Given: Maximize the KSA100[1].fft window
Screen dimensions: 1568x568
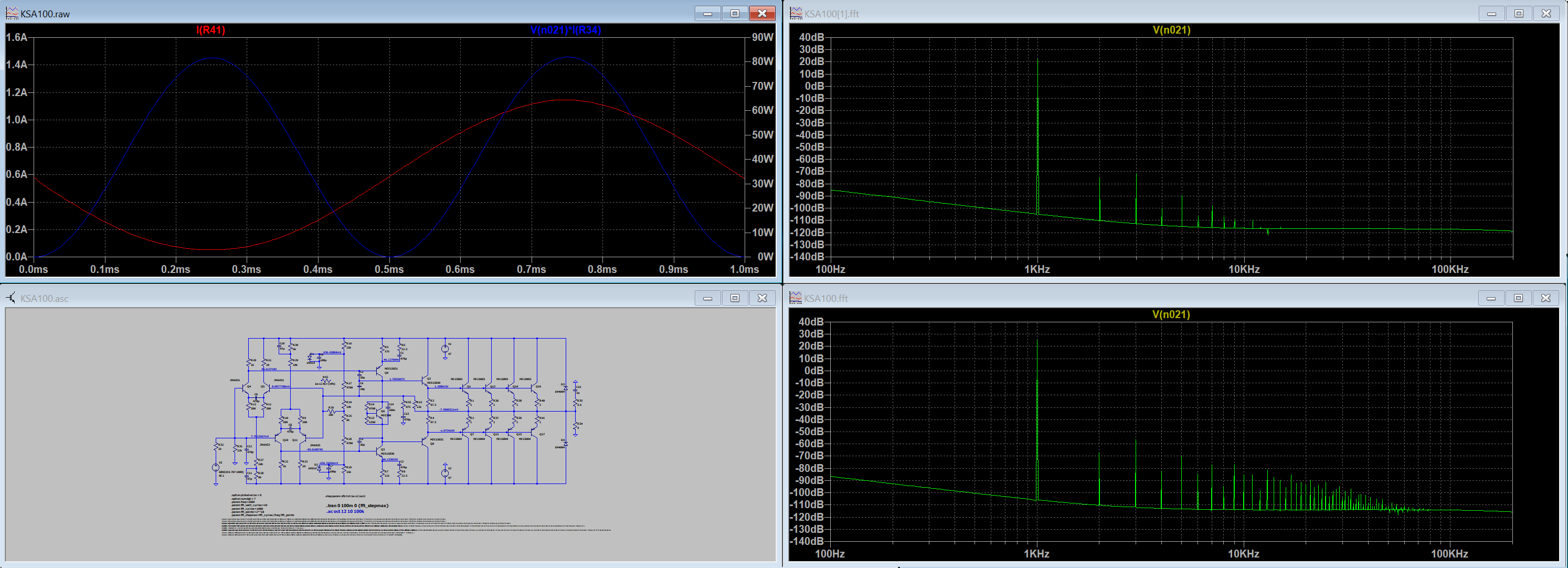Looking at the screenshot, I should [1519, 14].
